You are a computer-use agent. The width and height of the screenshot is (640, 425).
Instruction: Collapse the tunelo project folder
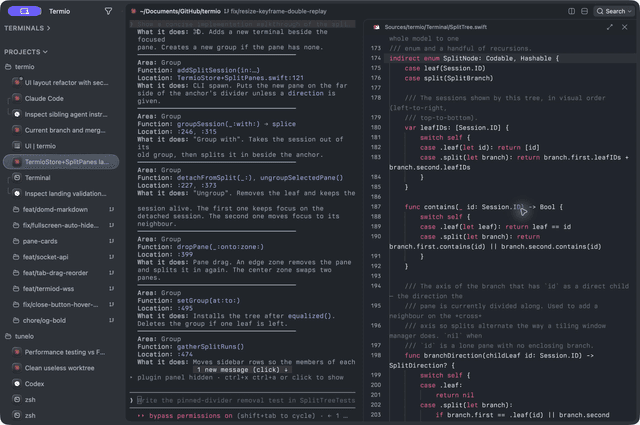coord(20,336)
